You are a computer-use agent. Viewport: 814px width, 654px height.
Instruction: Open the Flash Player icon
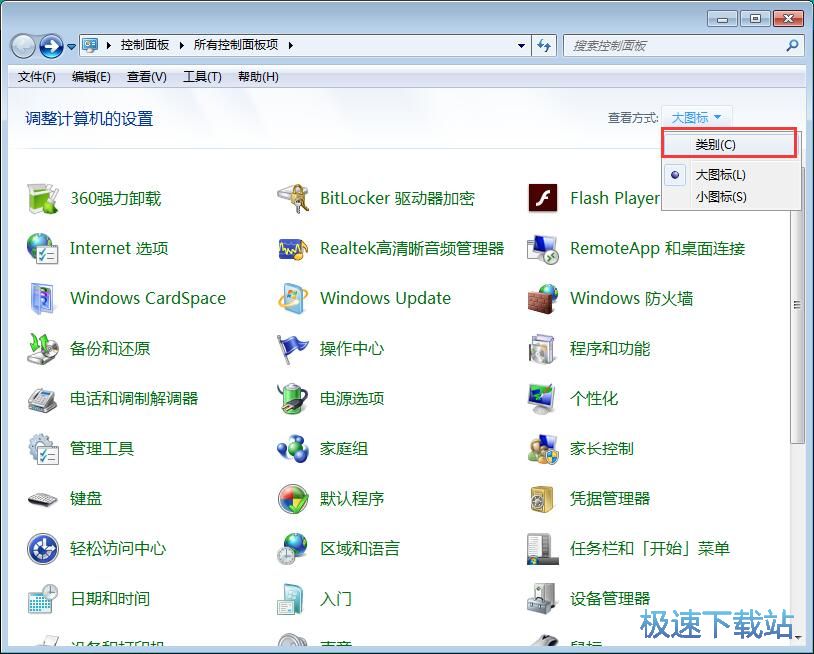pos(542,198)
